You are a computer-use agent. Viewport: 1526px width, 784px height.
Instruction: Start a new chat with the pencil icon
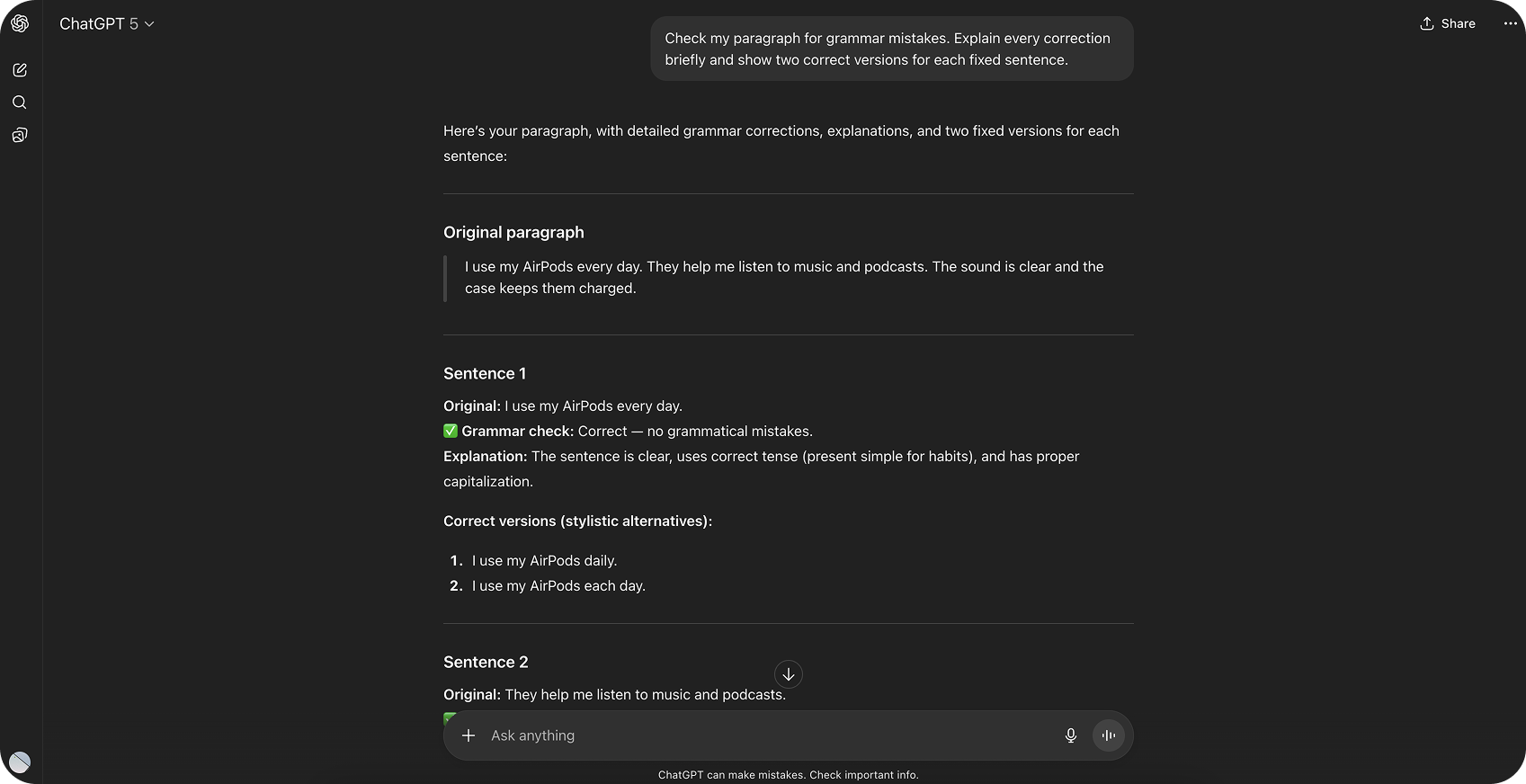point(20,70)
